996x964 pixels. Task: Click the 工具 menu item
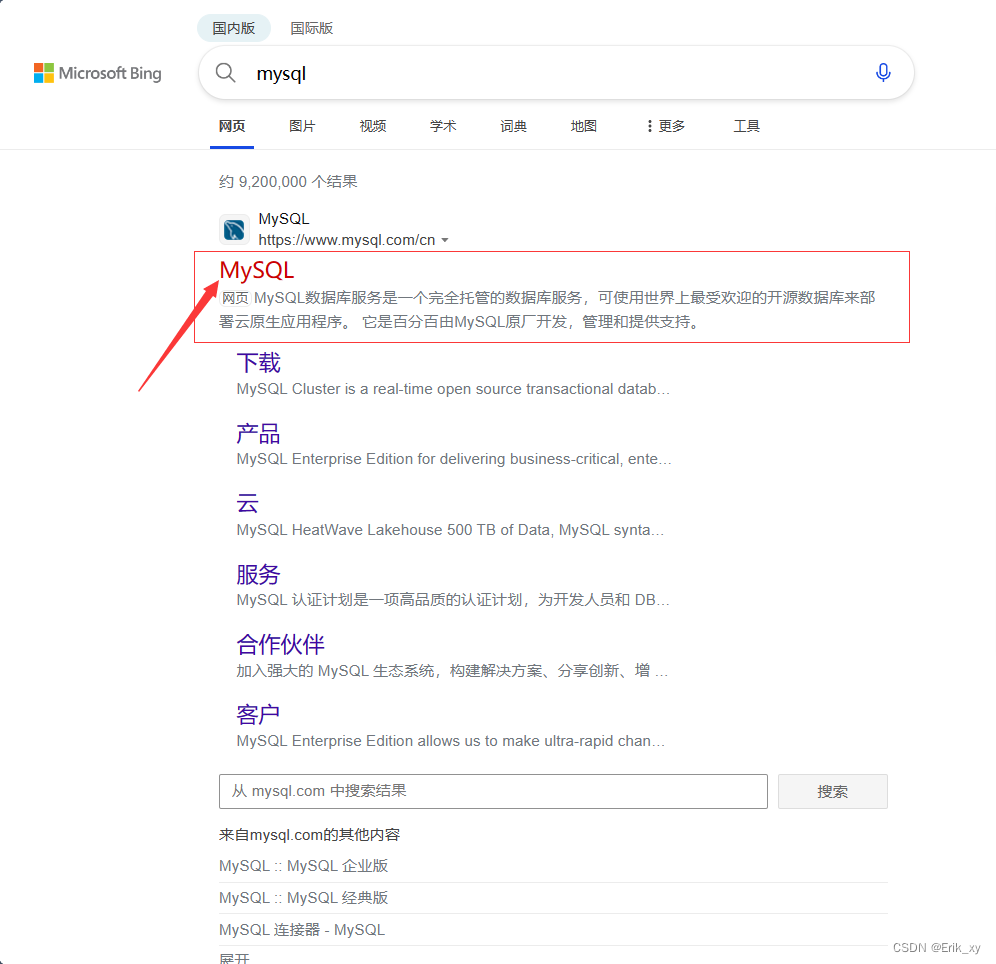click(x=746, y=126)
